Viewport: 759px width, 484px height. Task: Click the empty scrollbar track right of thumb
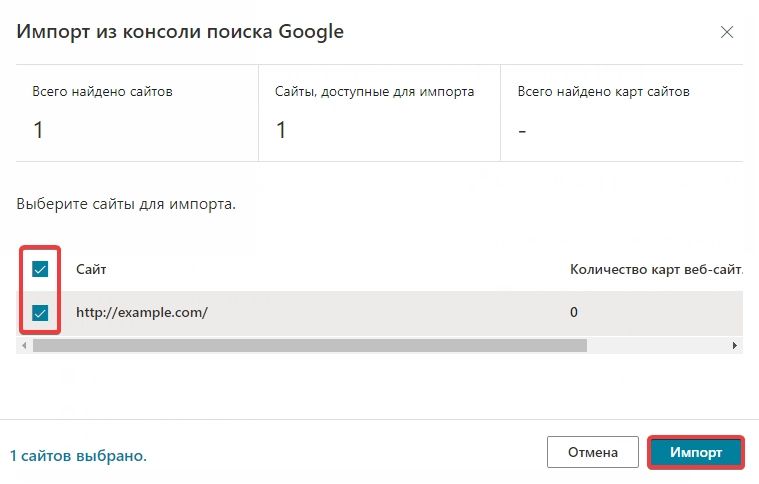657,346
